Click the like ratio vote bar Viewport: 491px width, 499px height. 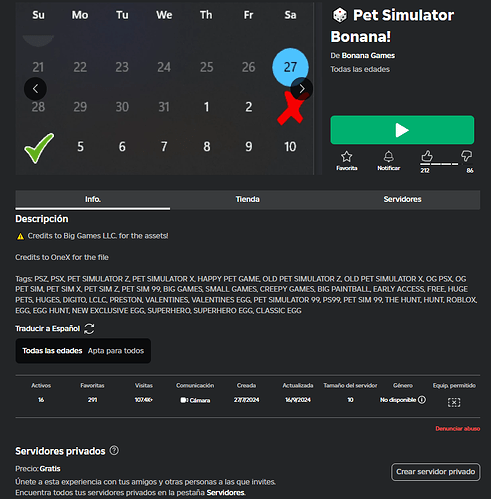click(x=439, y=164)
